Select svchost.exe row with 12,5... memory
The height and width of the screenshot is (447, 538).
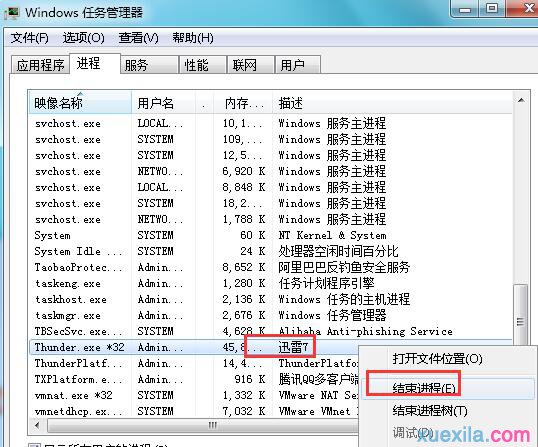pos(271,155)
